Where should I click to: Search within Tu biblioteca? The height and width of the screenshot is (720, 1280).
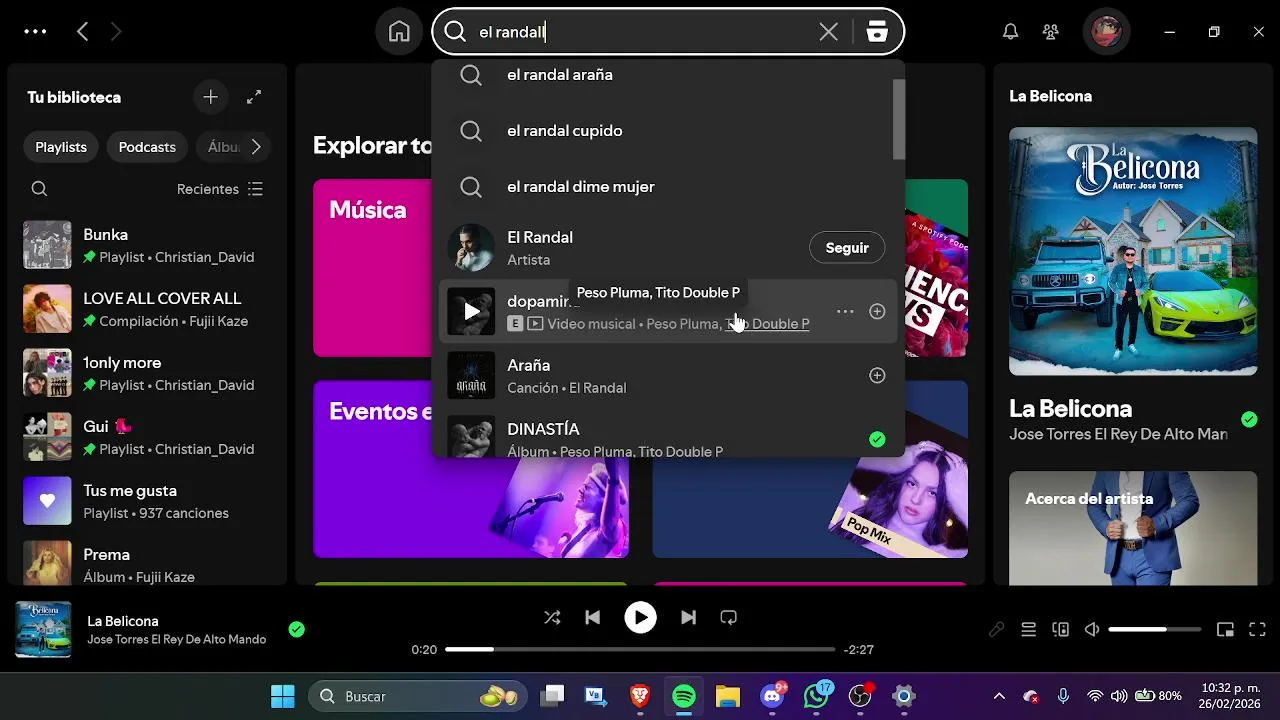(39, 189)
